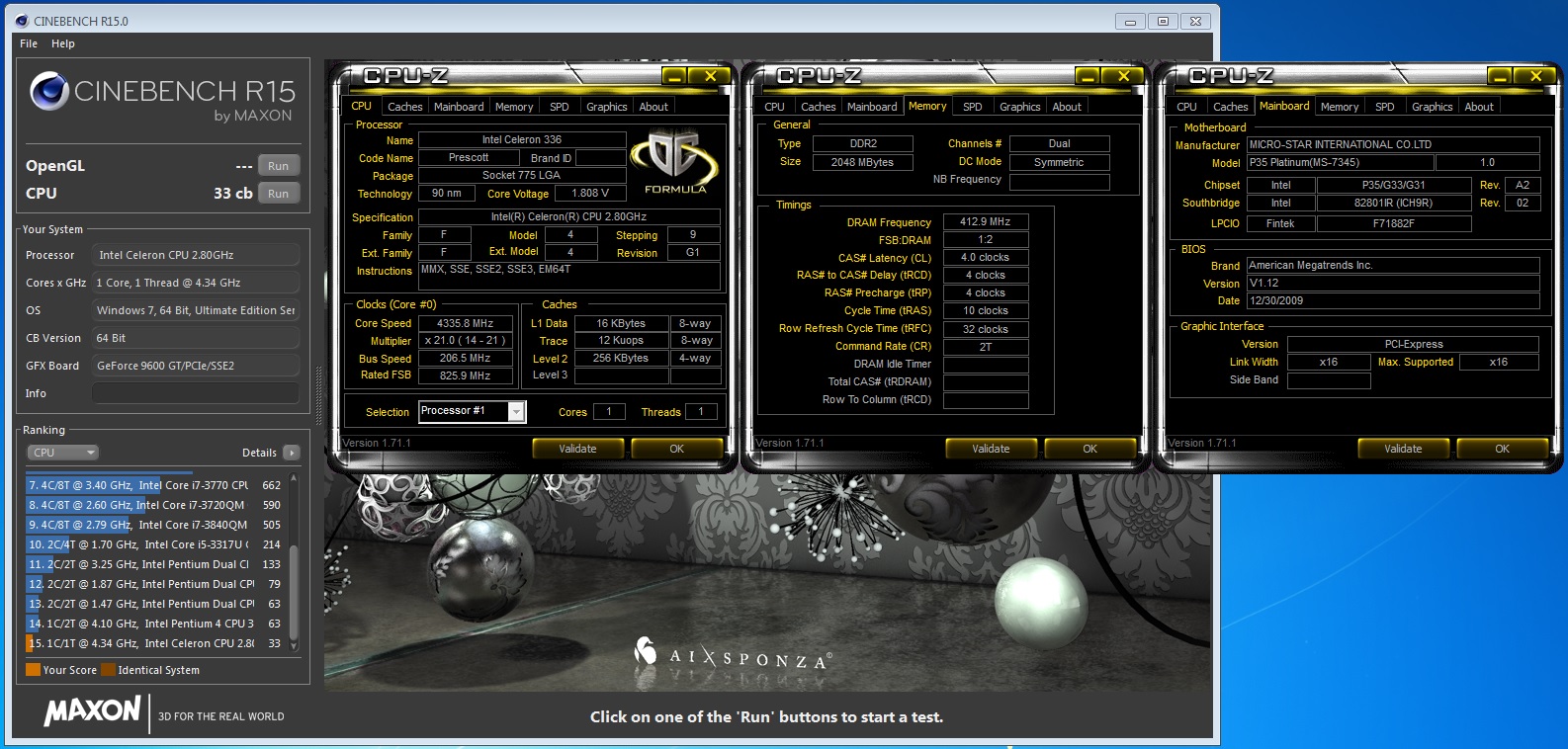Close the first CPU-Z window
Screen dimensions: 1568x749
tap(710, 75)
